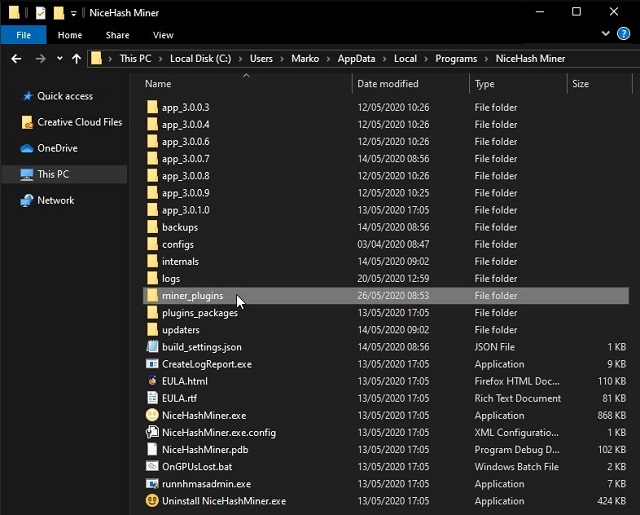Select the CreateLogReport.exe application icon
The width and height of the screenshot is (640, 515).
point(152,364)
